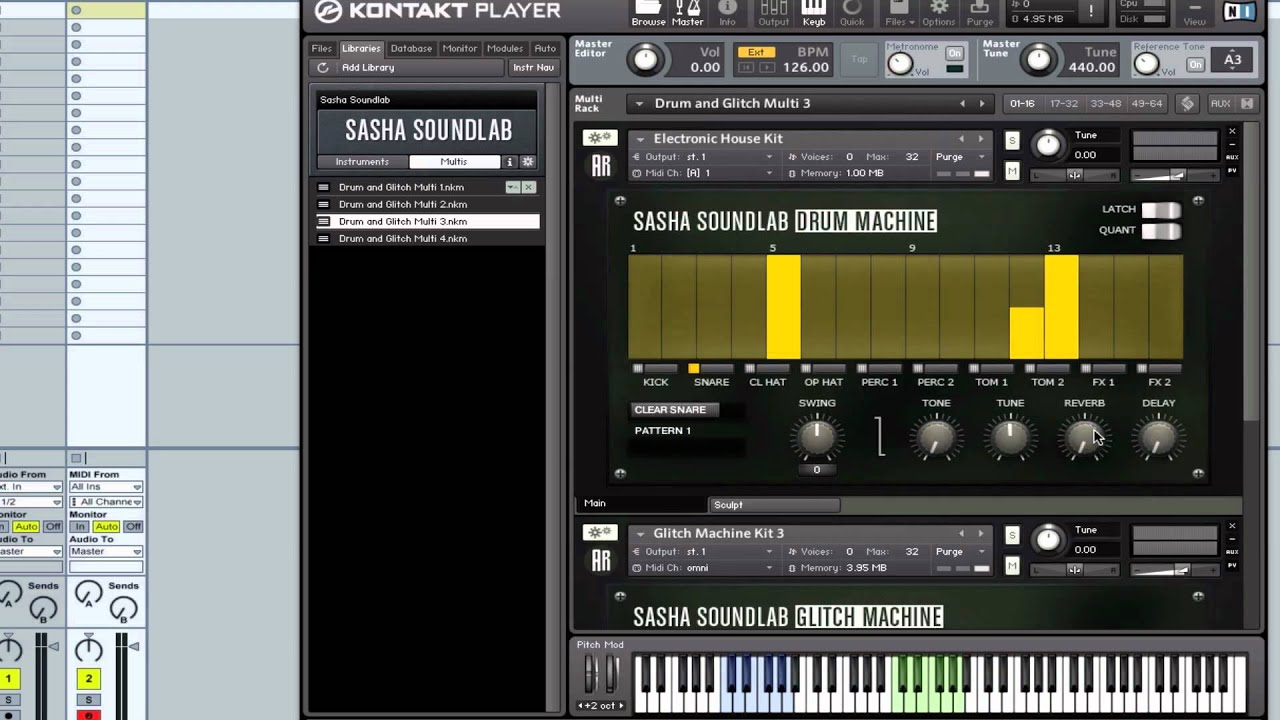Solo the Electronic House Kit
Viewport: 1280px width, 720px height.
[1012, 141]
